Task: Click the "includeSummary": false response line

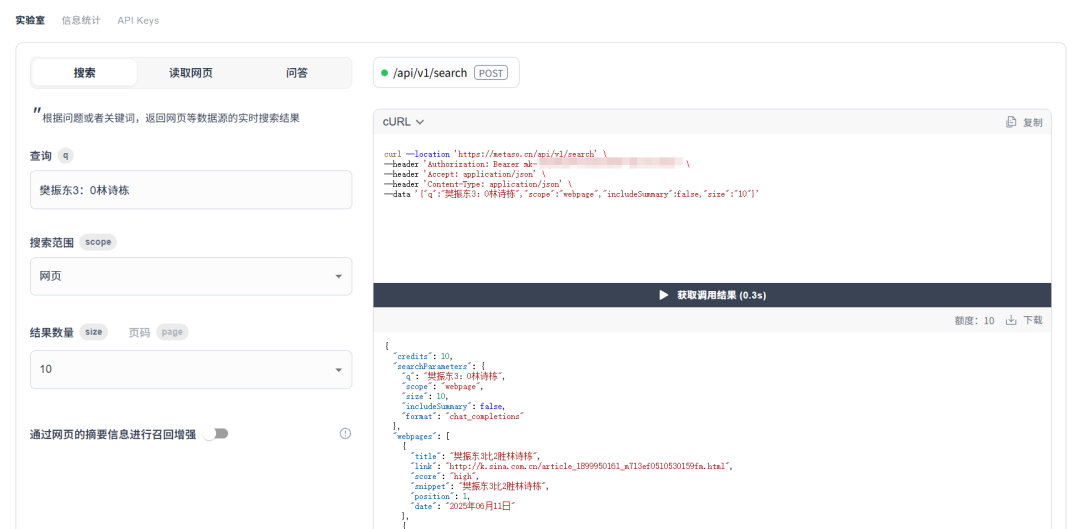Action: [x=453, y=406]
